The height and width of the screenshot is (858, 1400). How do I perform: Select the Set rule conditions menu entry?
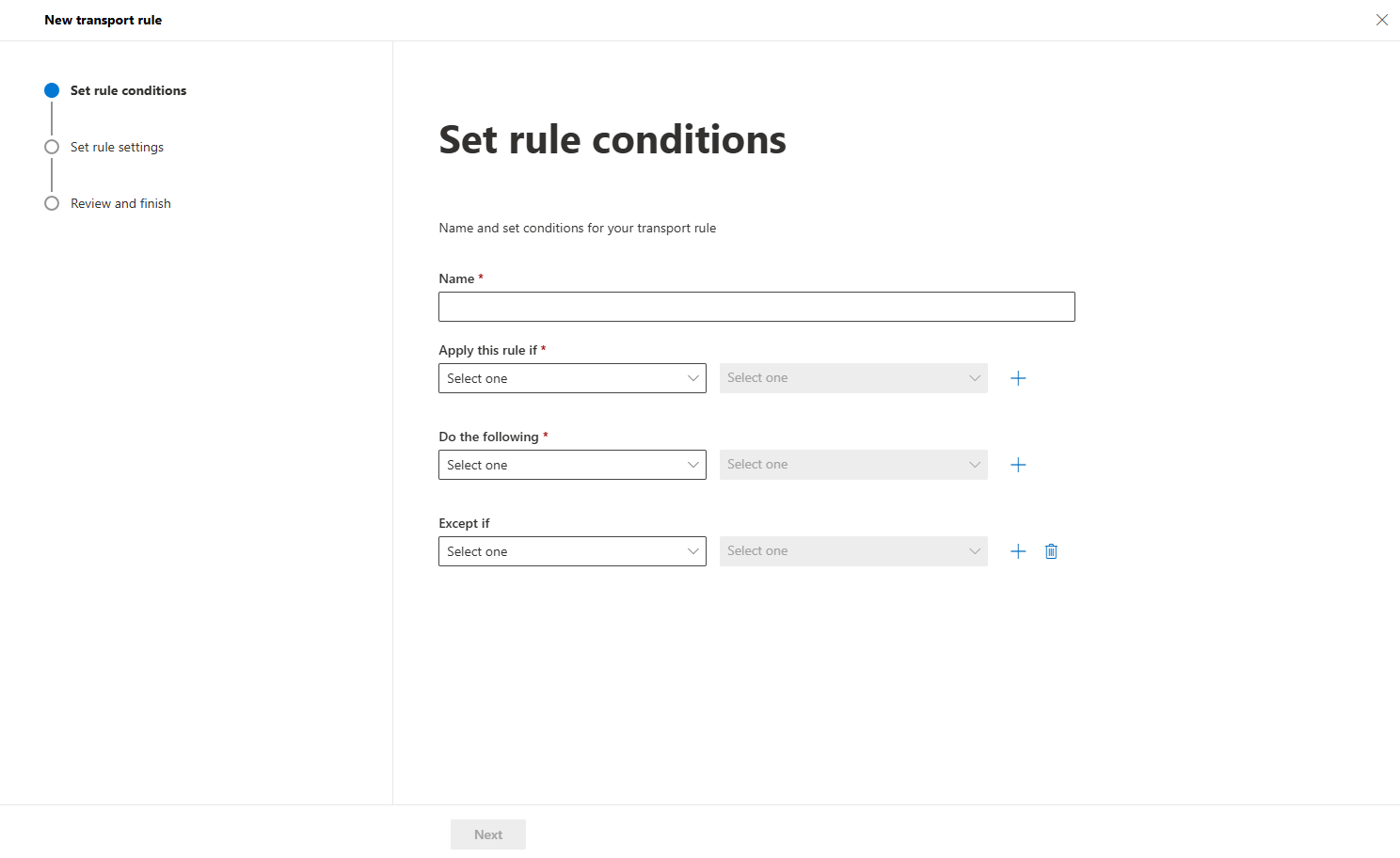click(x=128, y=89)
